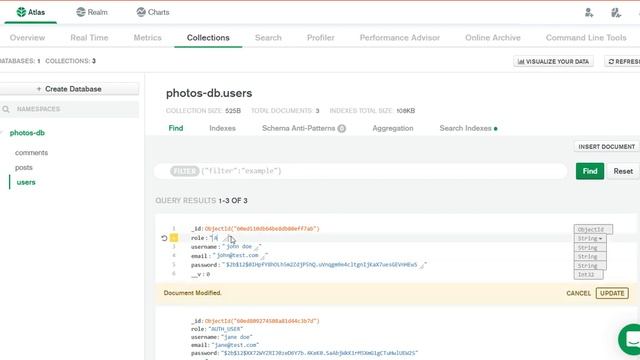Click the namespaces search magnifier icon
Viewport: 640px width, 360px height.
click(x=6, y=109)
